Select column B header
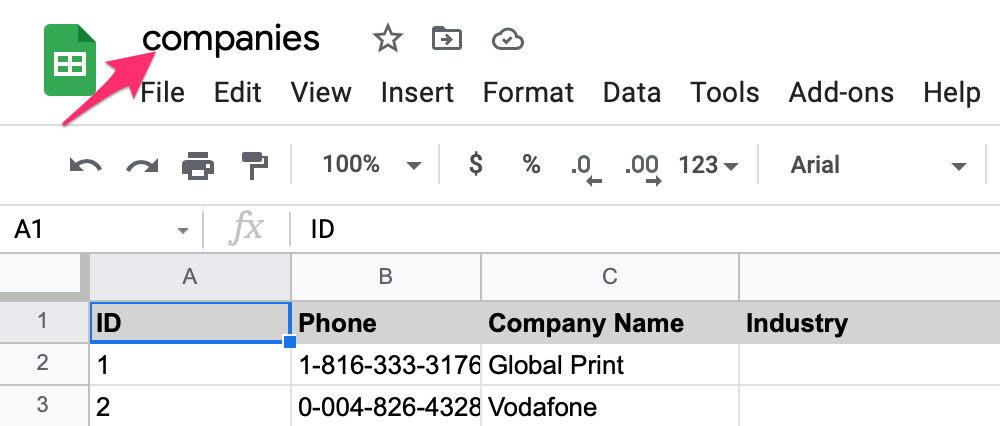 (x=386, y=276)
